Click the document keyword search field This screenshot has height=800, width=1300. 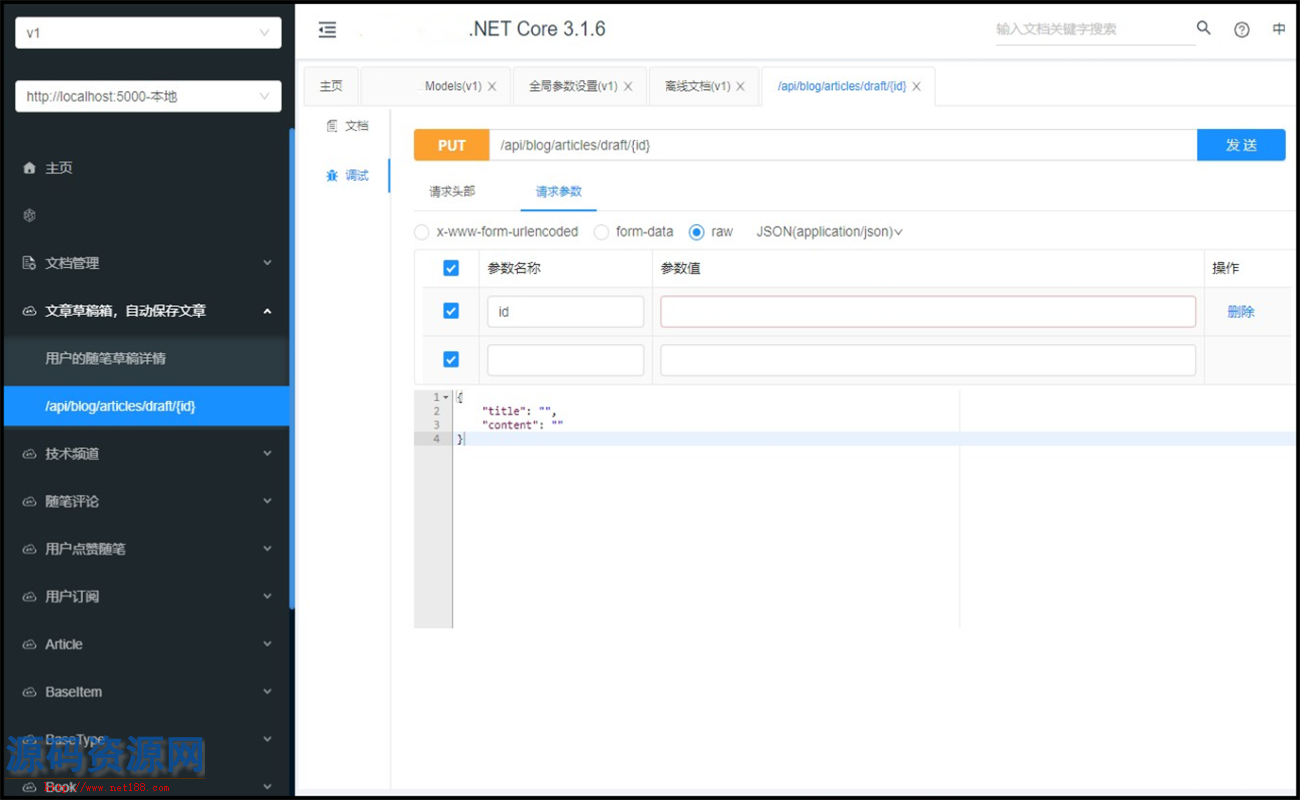[1095, 29]
